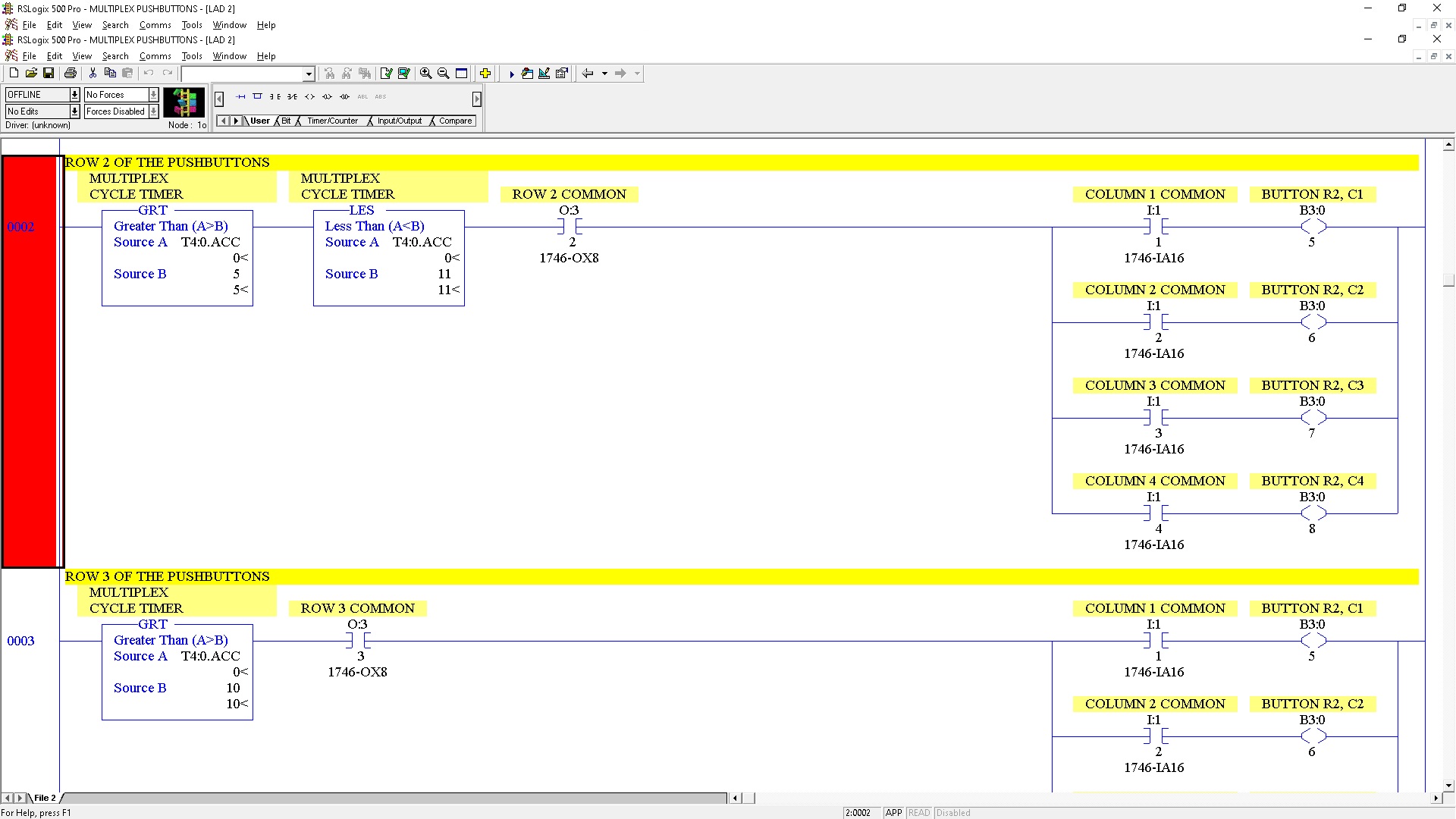This screenshot has width=1456, height=819.
Task: Open the inner window Search menu
Action: [x=115, y=56]
